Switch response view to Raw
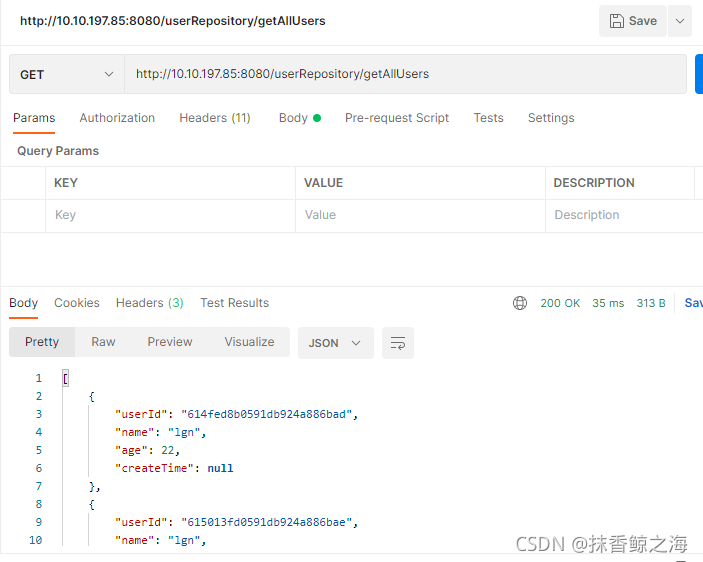The width and height of the screenshot is (703, 562). (103, 342)
